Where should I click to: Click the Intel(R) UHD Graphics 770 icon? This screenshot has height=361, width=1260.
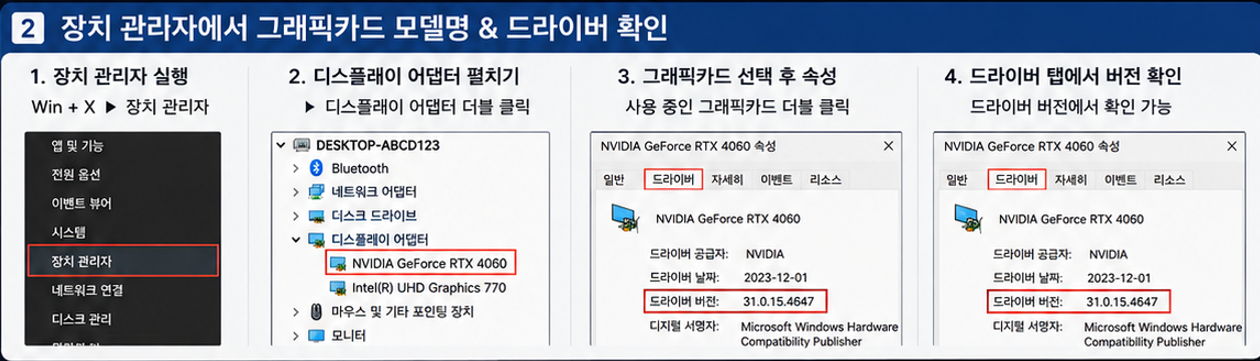pos(339,287)
